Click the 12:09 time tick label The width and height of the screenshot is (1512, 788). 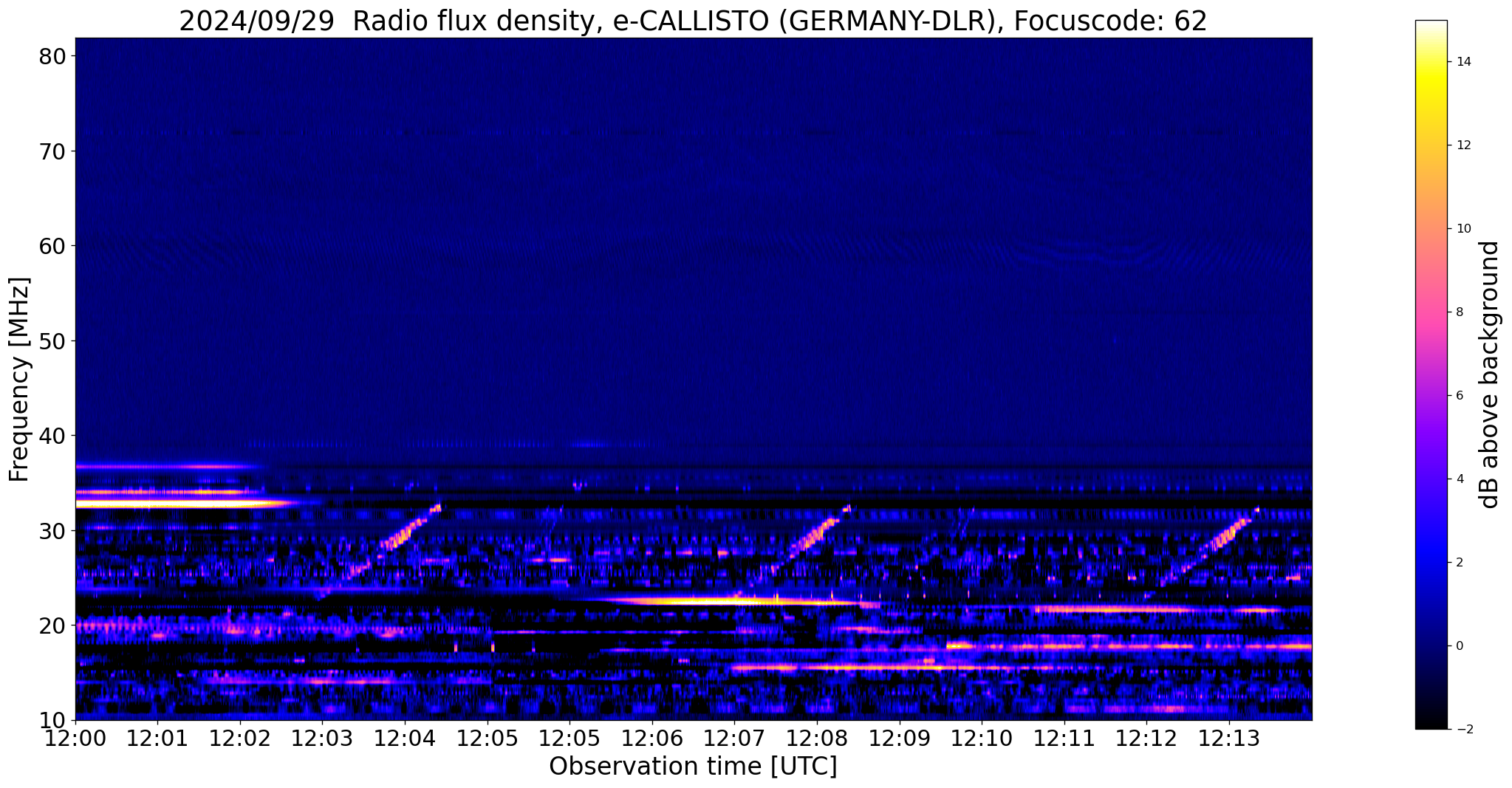coord(900,738)
